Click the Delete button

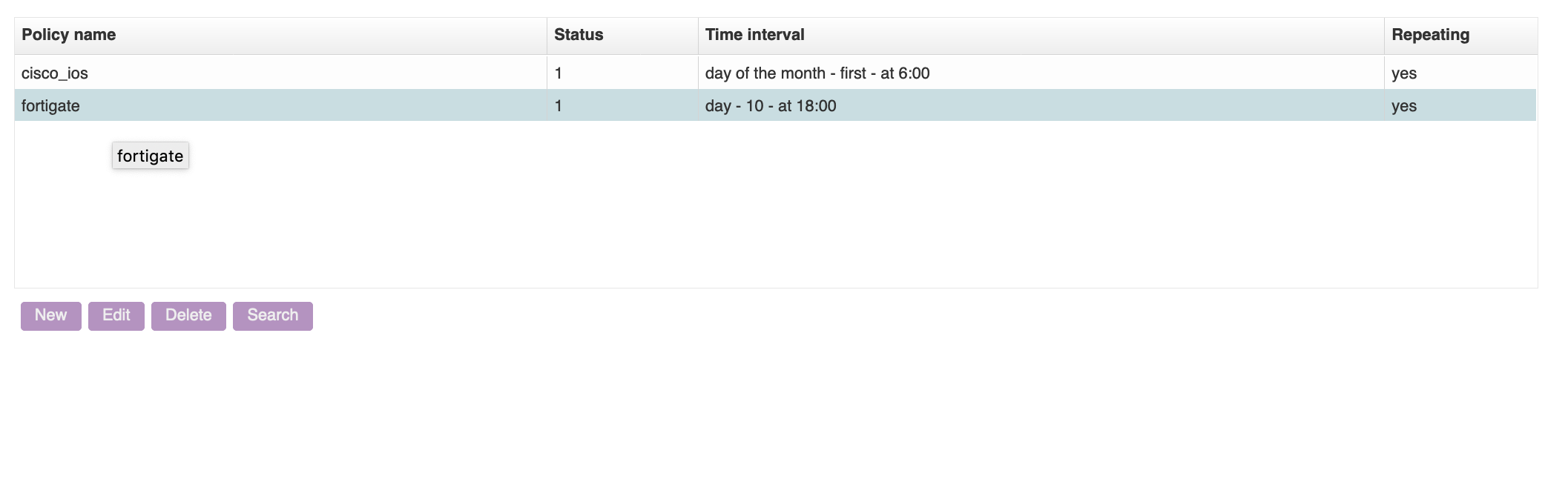(x=188, y=315)
